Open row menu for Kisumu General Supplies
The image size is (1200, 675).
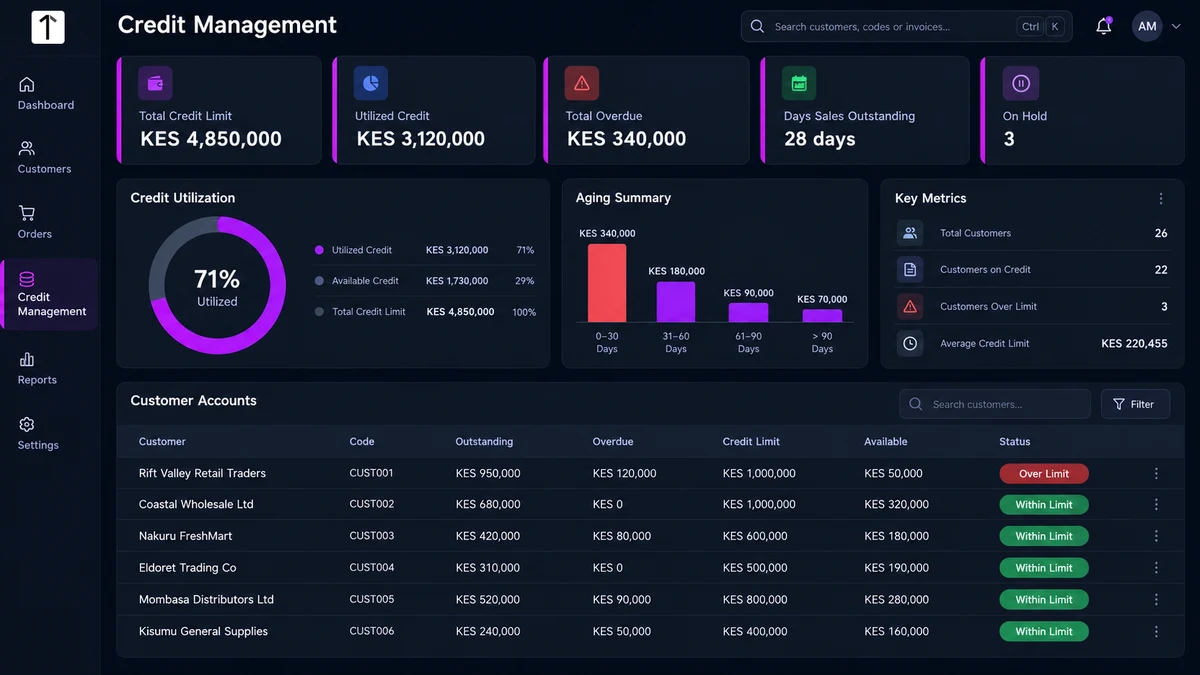coord(1156,632)
